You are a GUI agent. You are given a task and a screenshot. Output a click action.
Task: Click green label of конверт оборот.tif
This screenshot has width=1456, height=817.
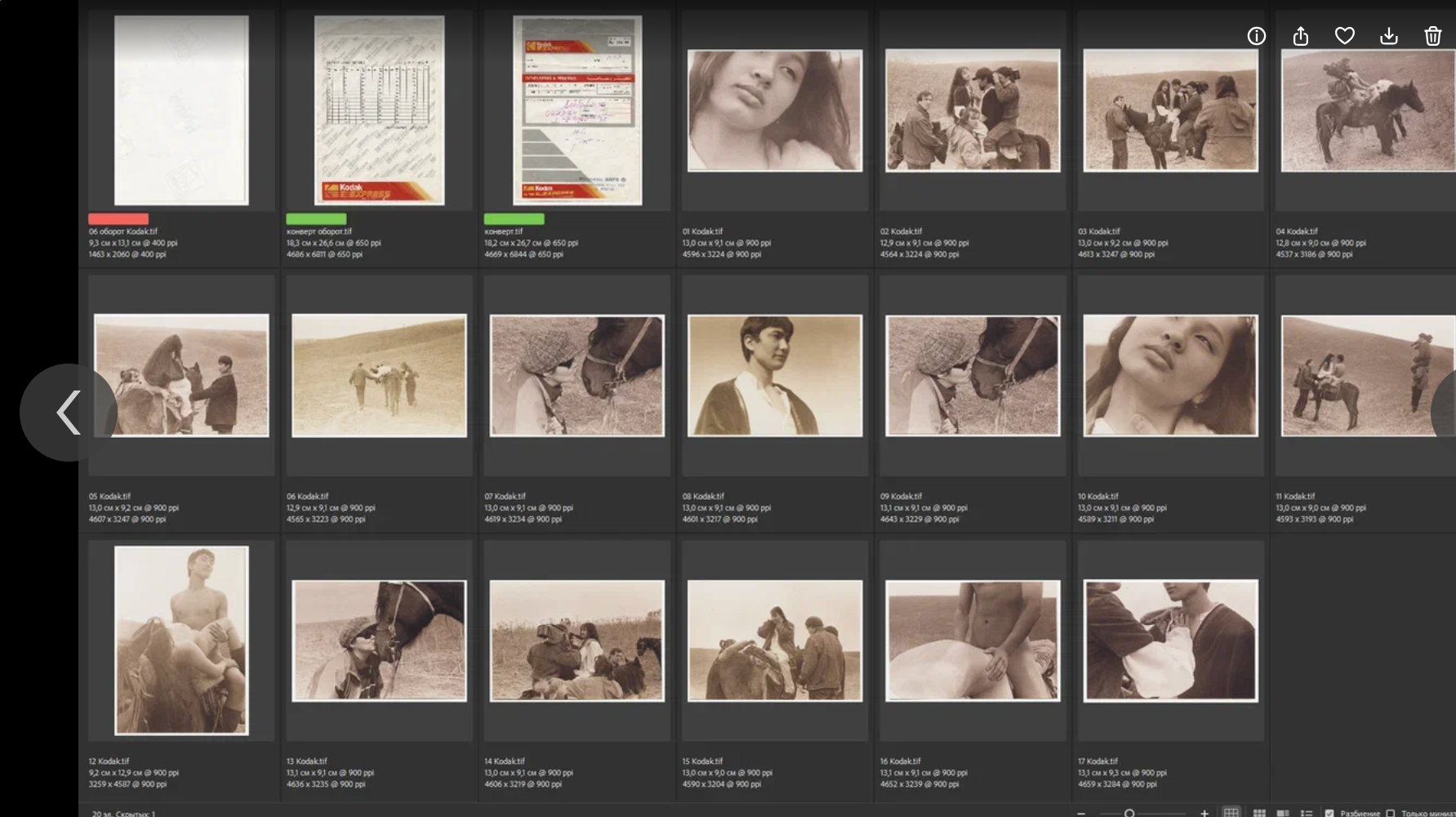coord(316,219)
